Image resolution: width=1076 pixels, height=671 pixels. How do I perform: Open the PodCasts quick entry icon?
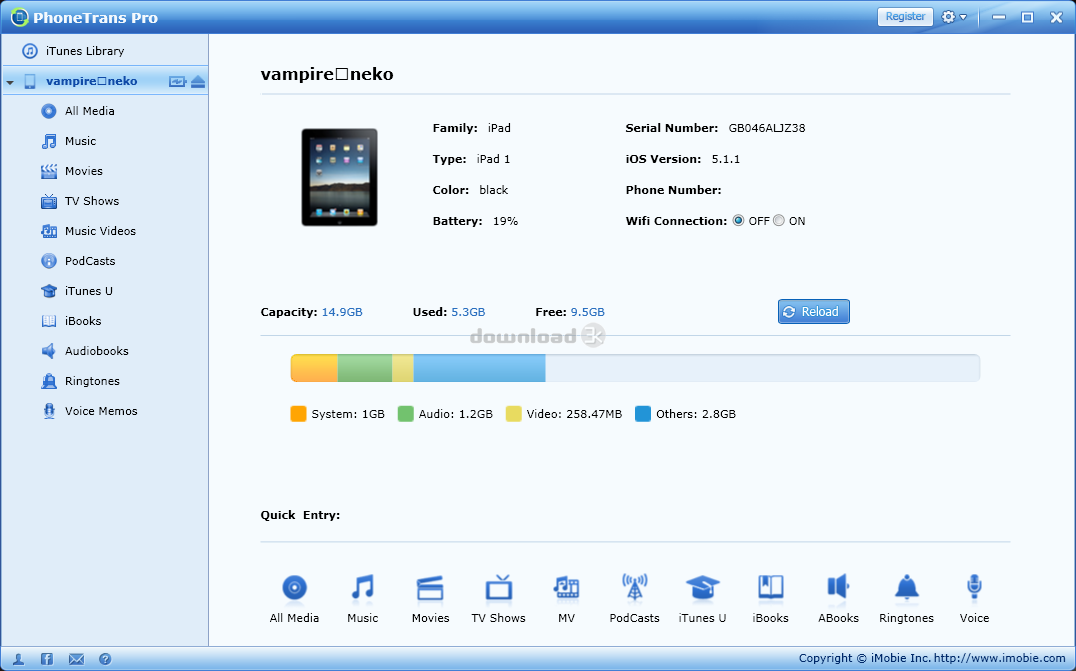click(635, 587)
